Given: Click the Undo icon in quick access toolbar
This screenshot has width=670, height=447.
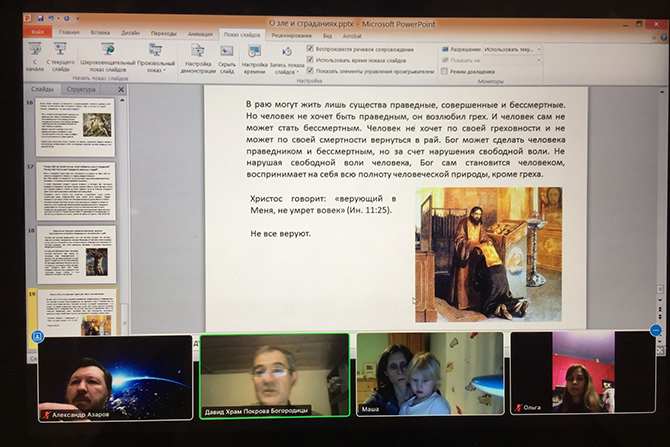Looking at the screenshot, I should point(52,18).
